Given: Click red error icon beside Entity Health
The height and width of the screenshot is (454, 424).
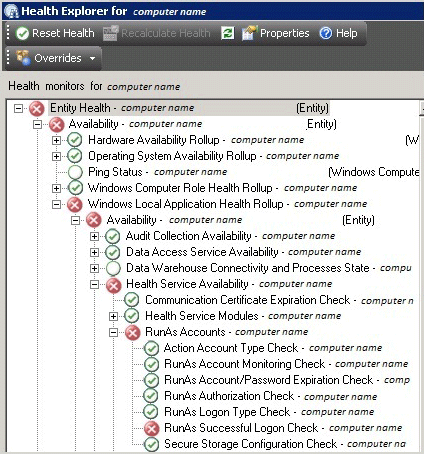Looking at the screenshot, I should tap(37, 109).
